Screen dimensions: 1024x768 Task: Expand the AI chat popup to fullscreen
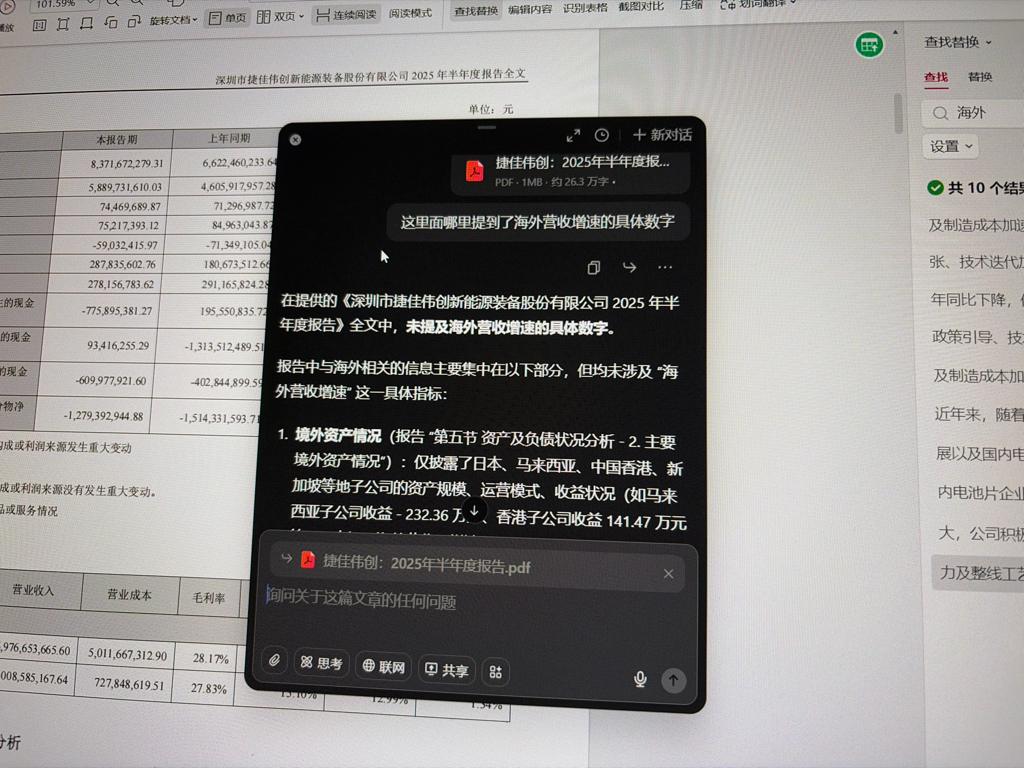(x=573, y=136)
